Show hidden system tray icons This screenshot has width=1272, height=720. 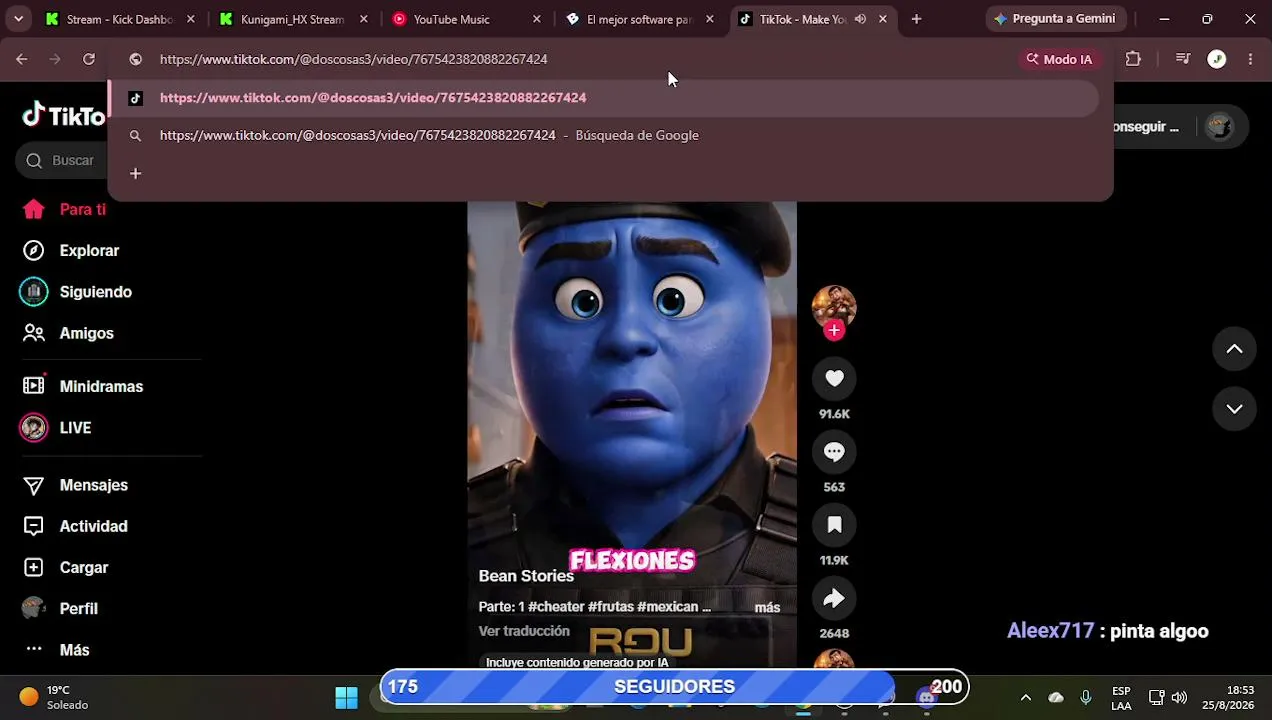(x=1025, y=697)
